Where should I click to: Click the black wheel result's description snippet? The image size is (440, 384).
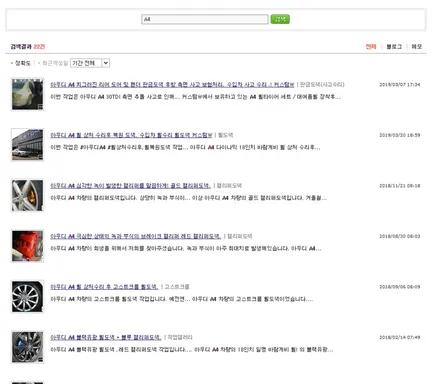192,350
